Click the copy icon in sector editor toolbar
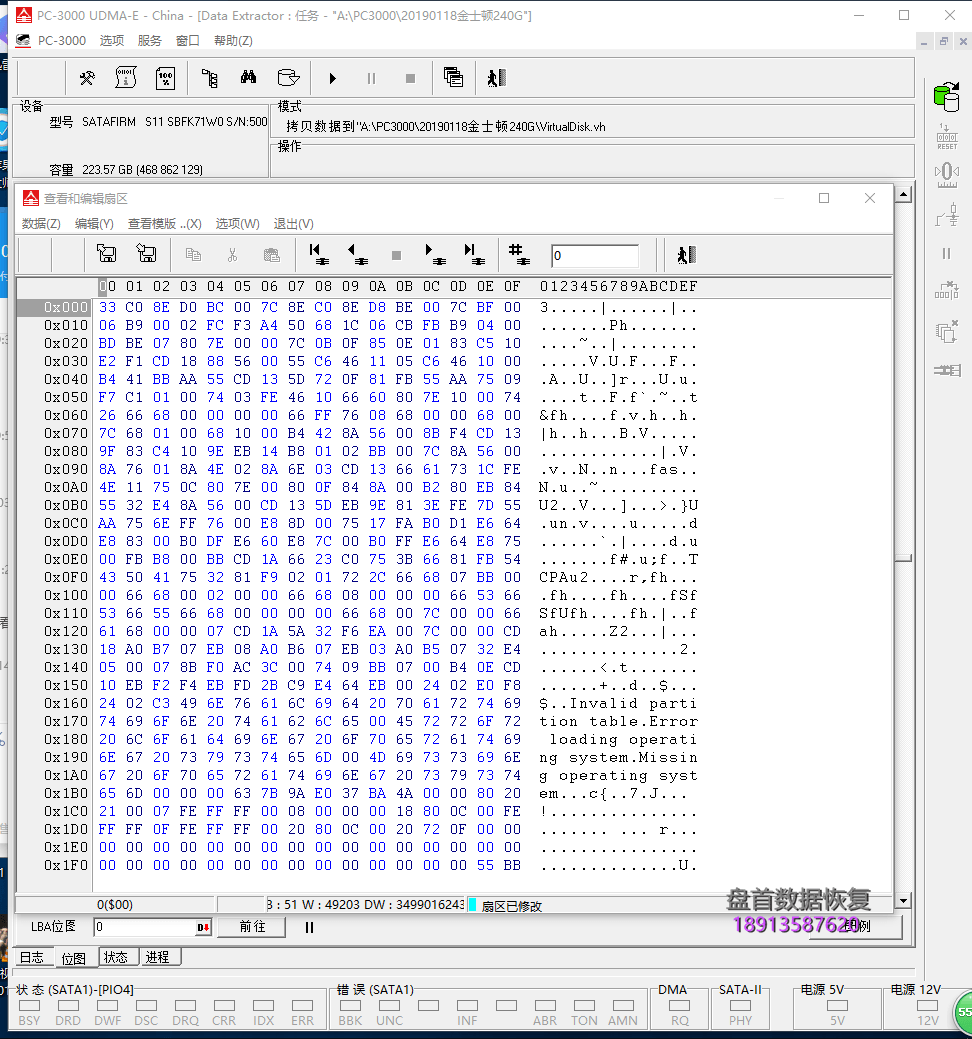Image resolution: width=972 pixels, height=1039 pixels. tap(193, 254)
